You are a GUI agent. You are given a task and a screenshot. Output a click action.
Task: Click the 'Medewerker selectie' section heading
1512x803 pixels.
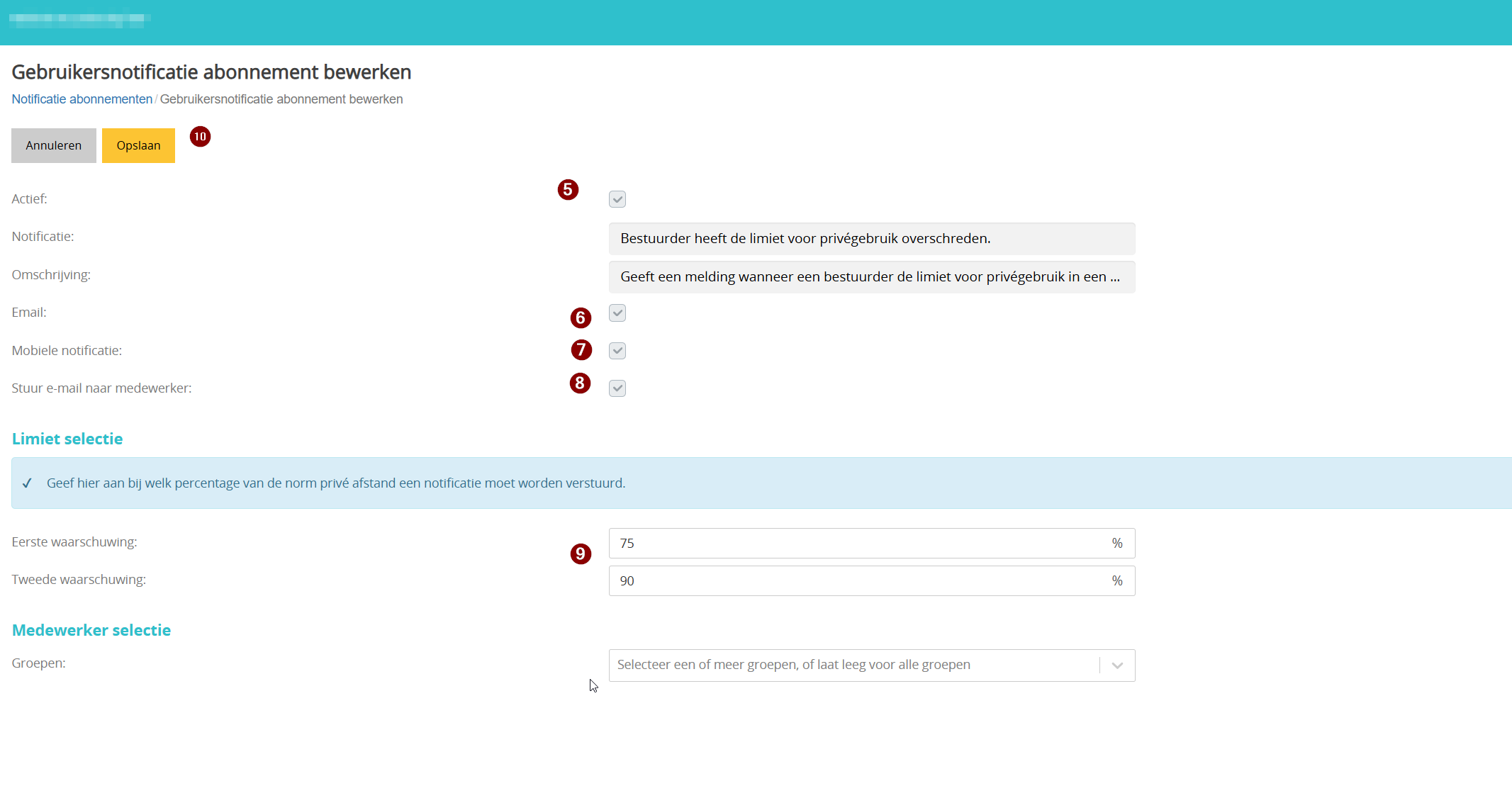(x=91, y=630)
